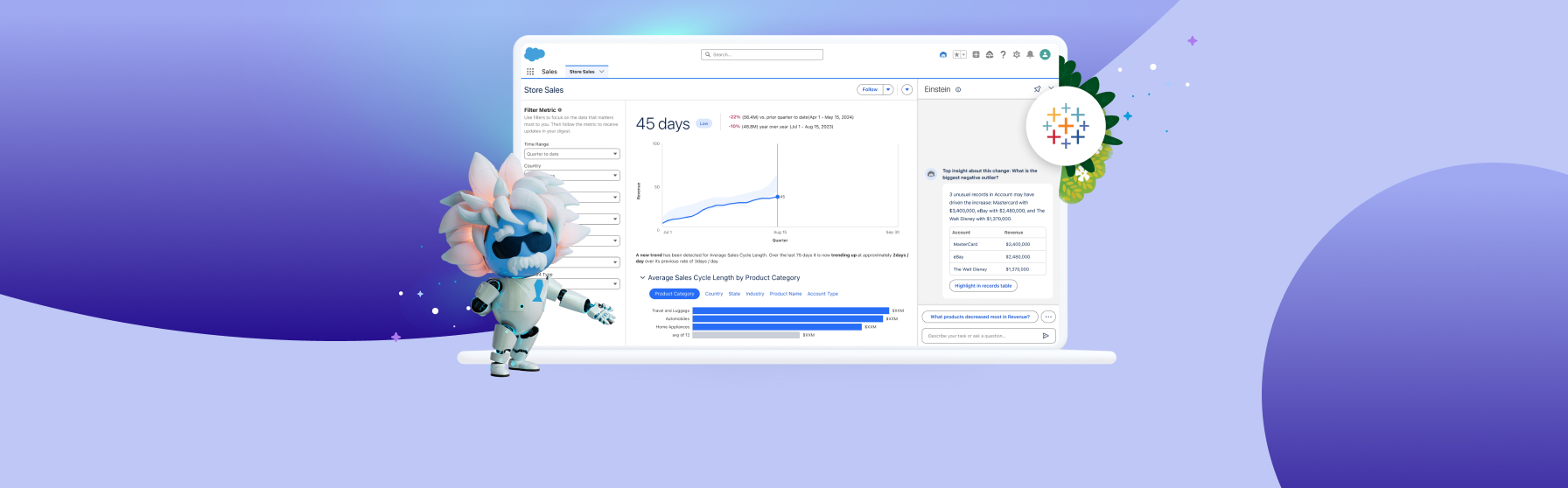Click the Sales app name
Screen dimensions: 1568x488
click(x=549, y=72)
